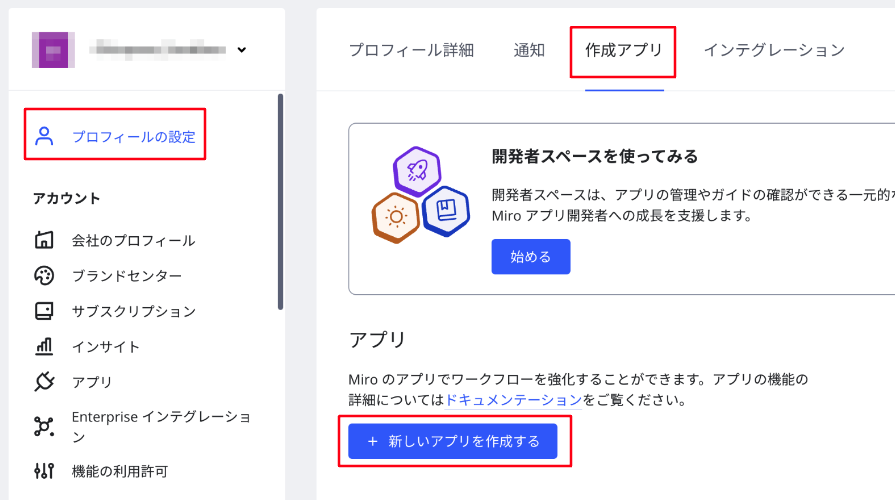Select the 作成アプリ tab

(x=624, y=50)
